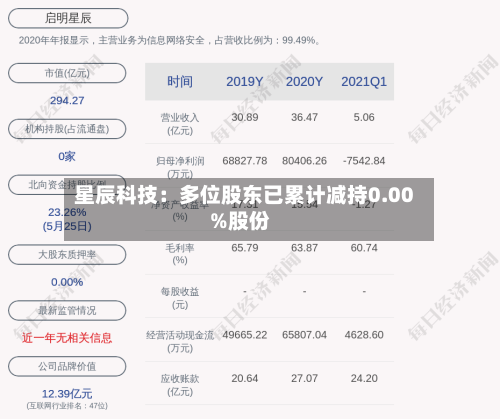Click the 互联网行业排名：47位 note
Image resolution: width=500 pixels, height=419 pixels.
[x=67, y=406]
